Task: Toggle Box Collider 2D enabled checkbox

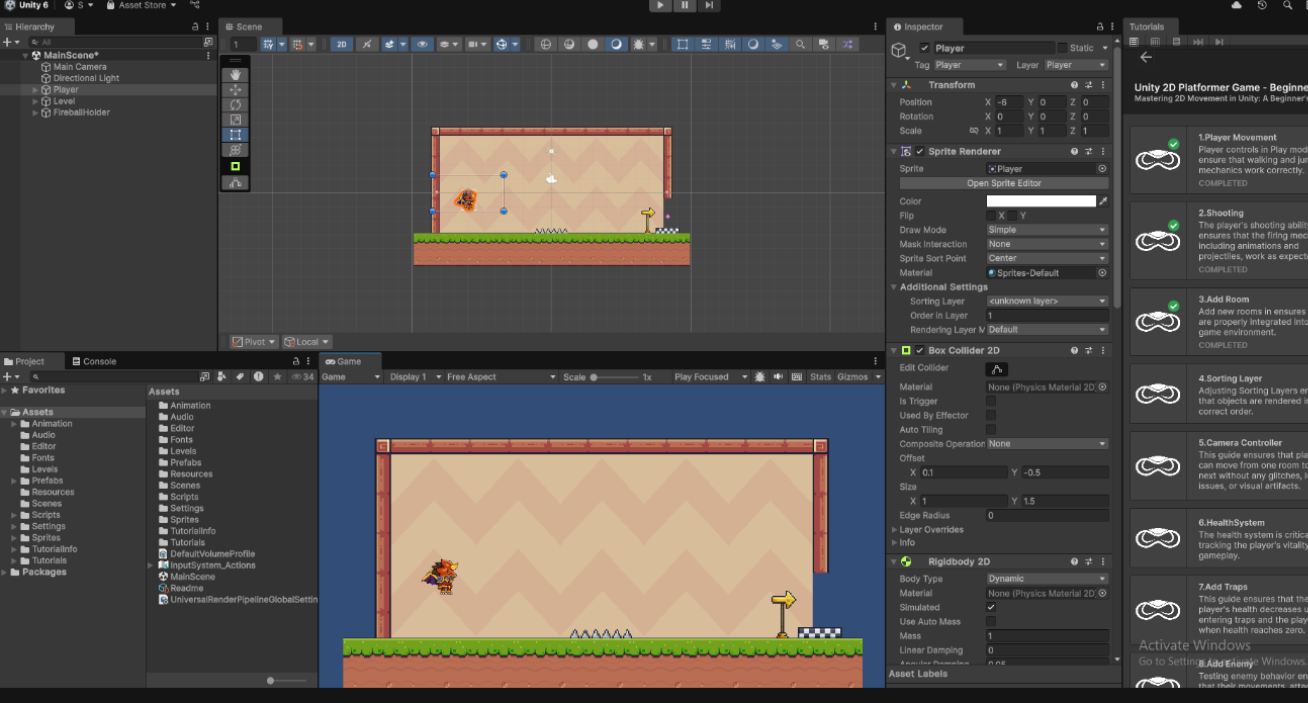Action: coord(920,350)
